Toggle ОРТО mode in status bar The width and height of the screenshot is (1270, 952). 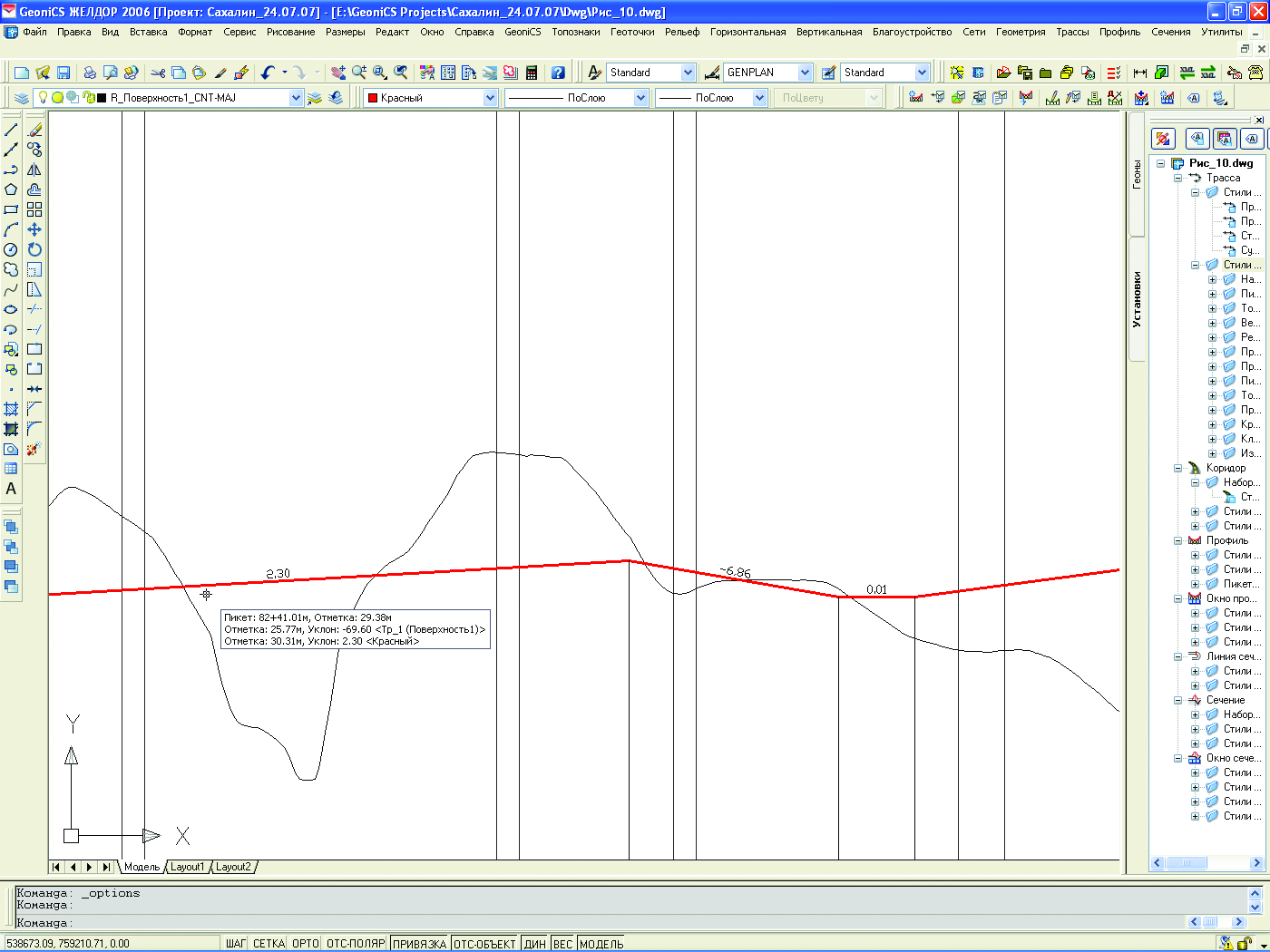coord(306,944)
